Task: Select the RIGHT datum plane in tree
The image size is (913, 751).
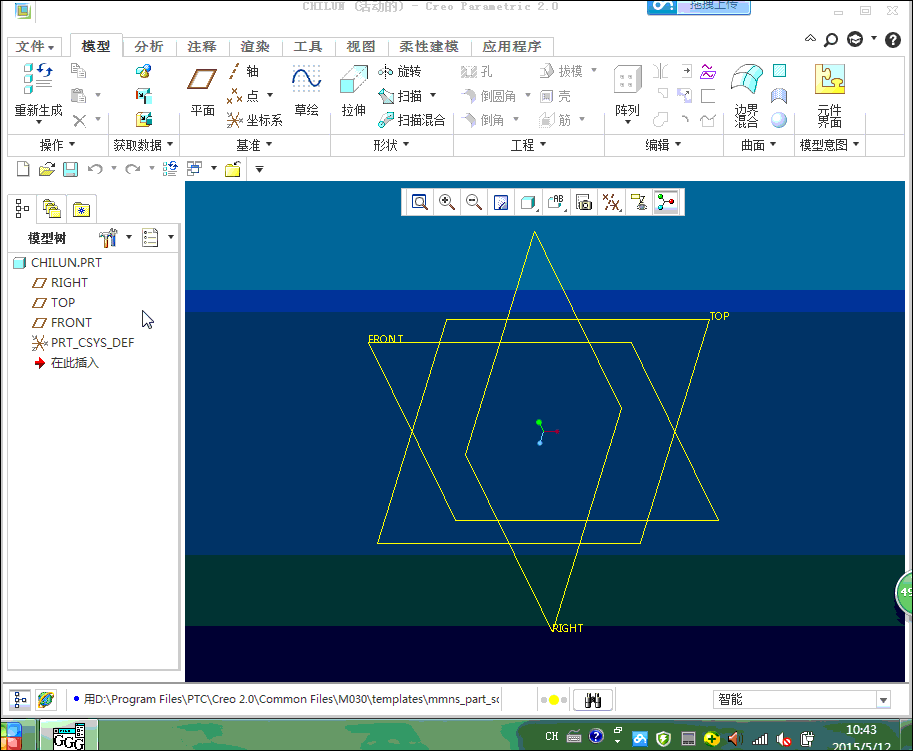Action: click(60, 282)
